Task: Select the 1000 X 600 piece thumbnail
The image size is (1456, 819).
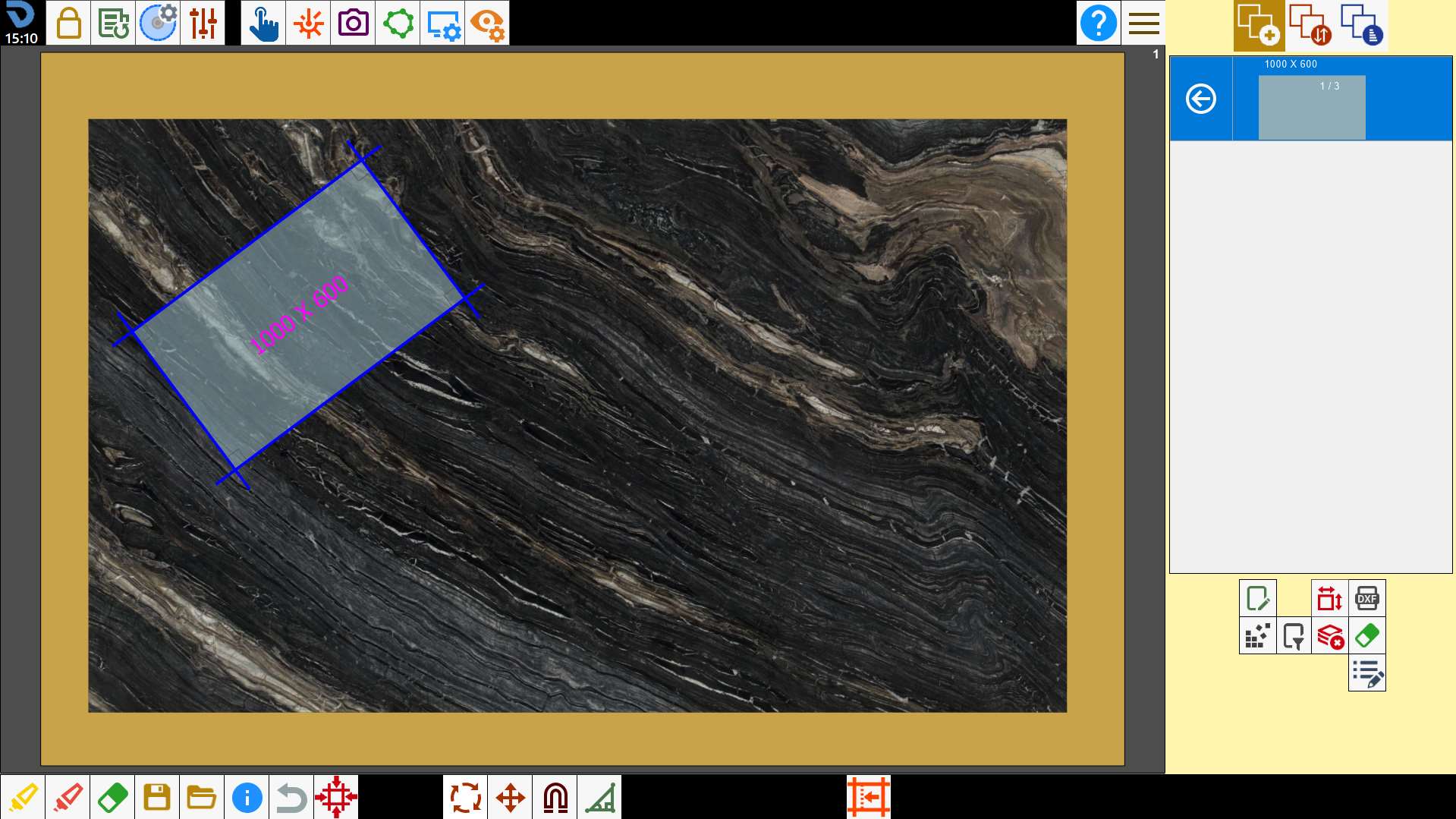Action: pos(1312,107)
